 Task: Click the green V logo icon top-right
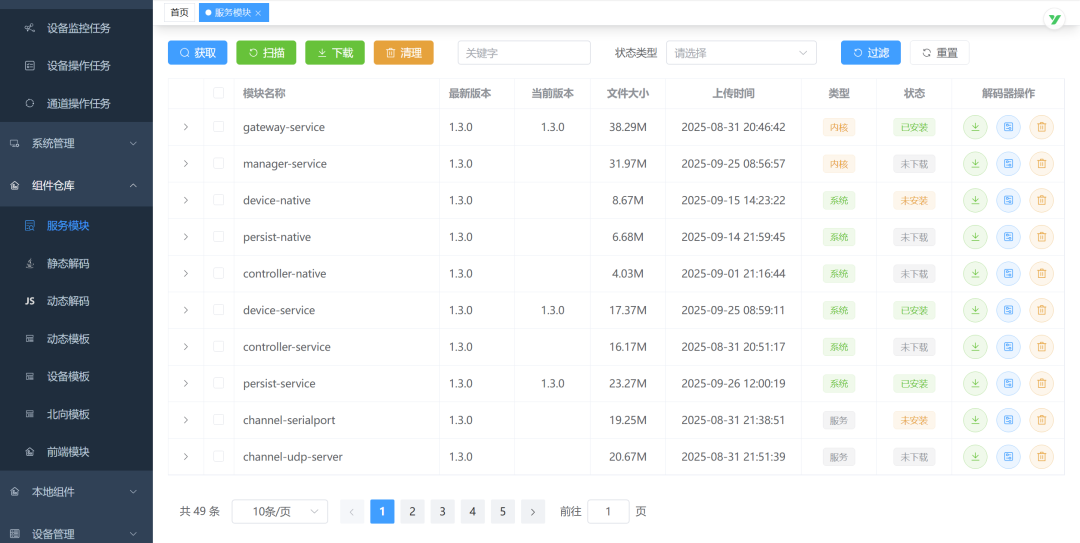1054,19
